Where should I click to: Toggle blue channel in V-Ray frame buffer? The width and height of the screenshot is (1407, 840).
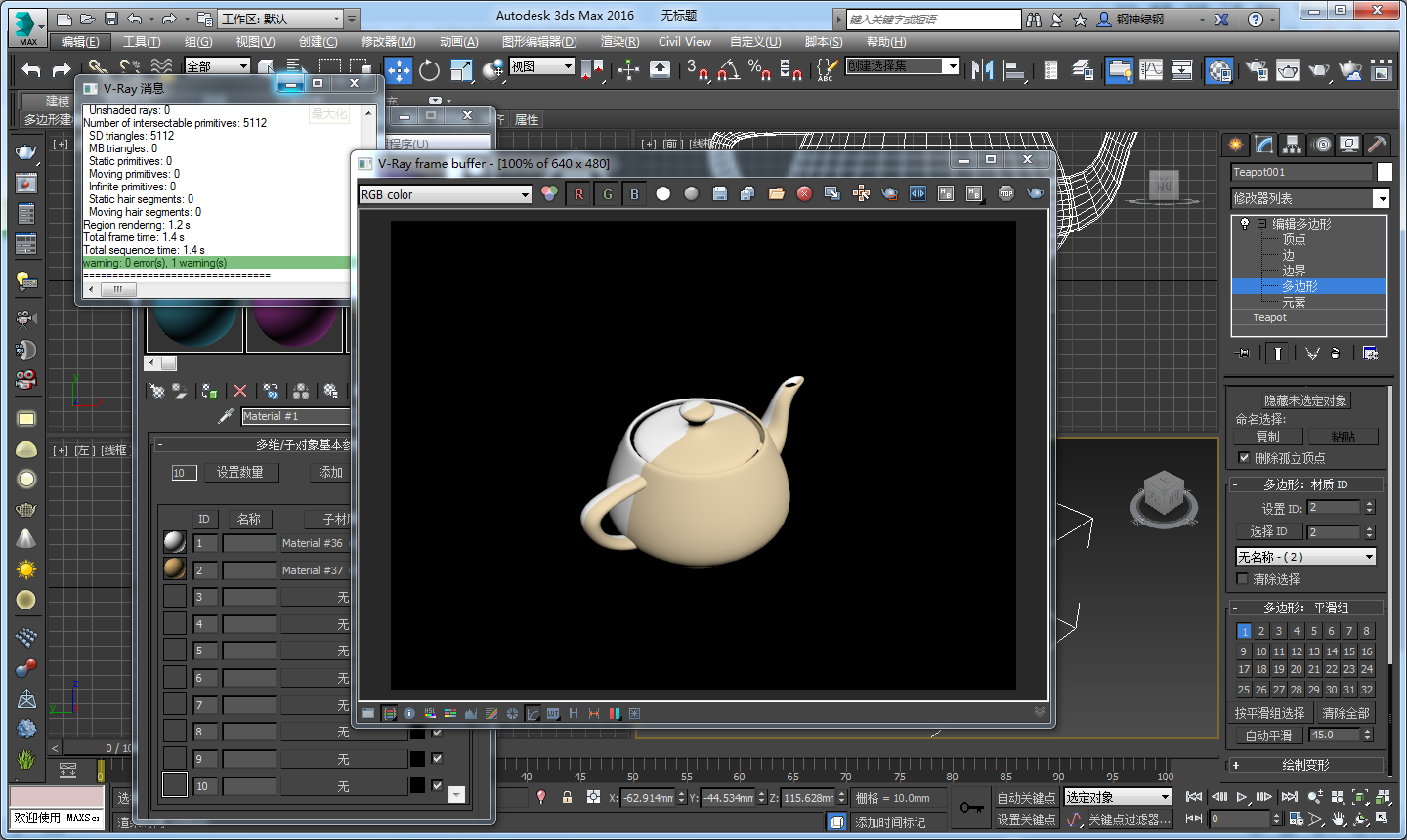[634, 194]
